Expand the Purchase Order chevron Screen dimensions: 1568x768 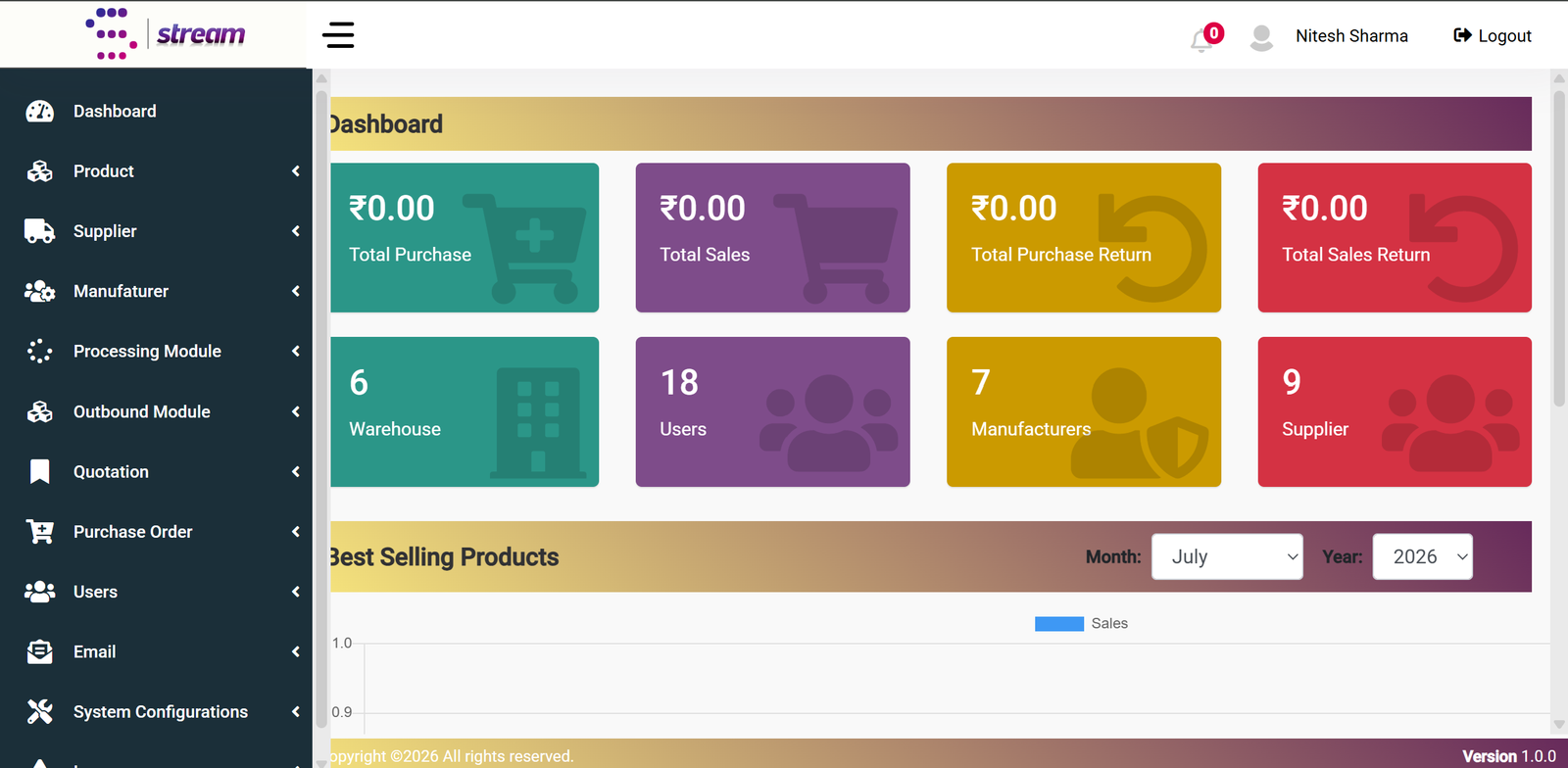pyautogui.click(x=295, y=531)
